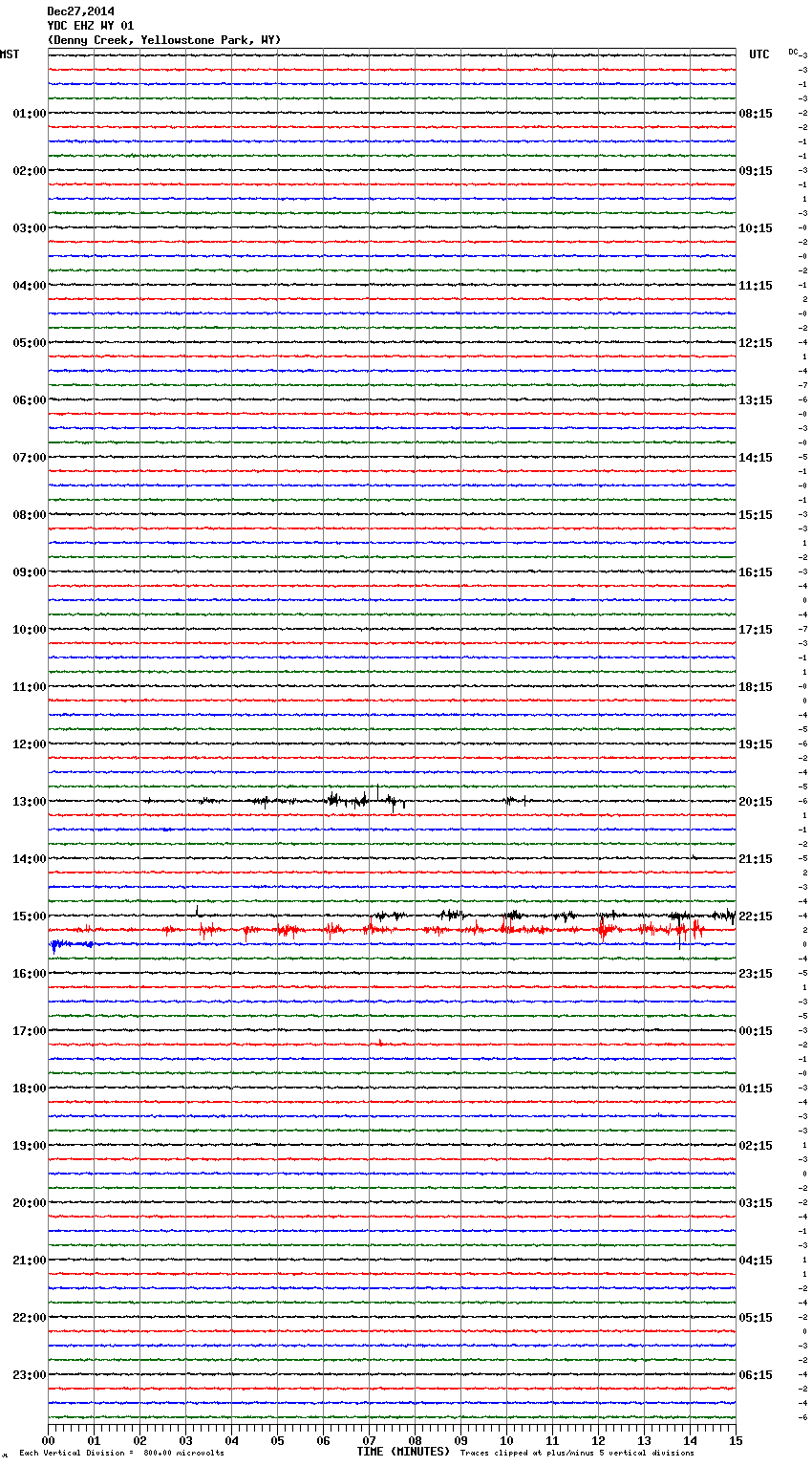Select the 15:00 MST time label
812x1466 pixels.
(x=30, y=916)
